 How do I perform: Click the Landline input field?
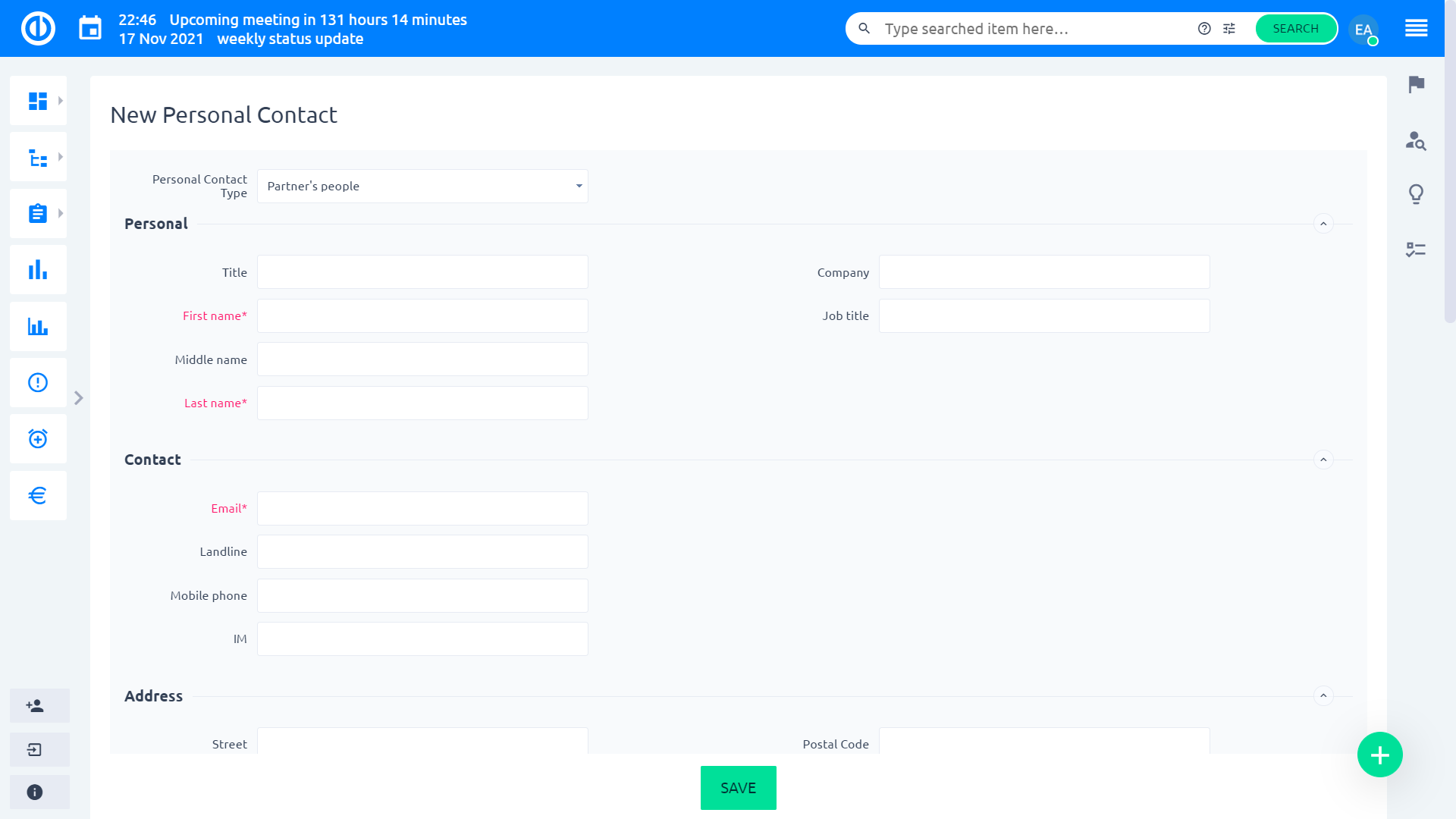click(422, 551)
